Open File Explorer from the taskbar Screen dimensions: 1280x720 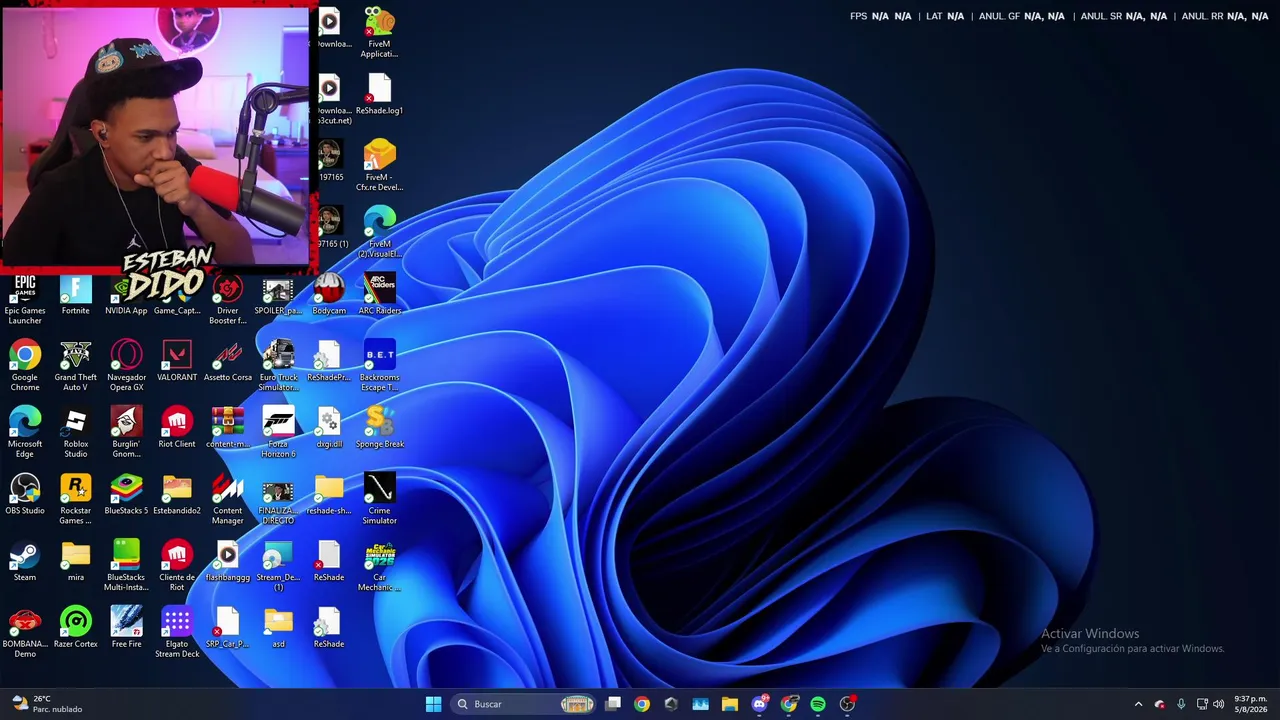point(730,704)
